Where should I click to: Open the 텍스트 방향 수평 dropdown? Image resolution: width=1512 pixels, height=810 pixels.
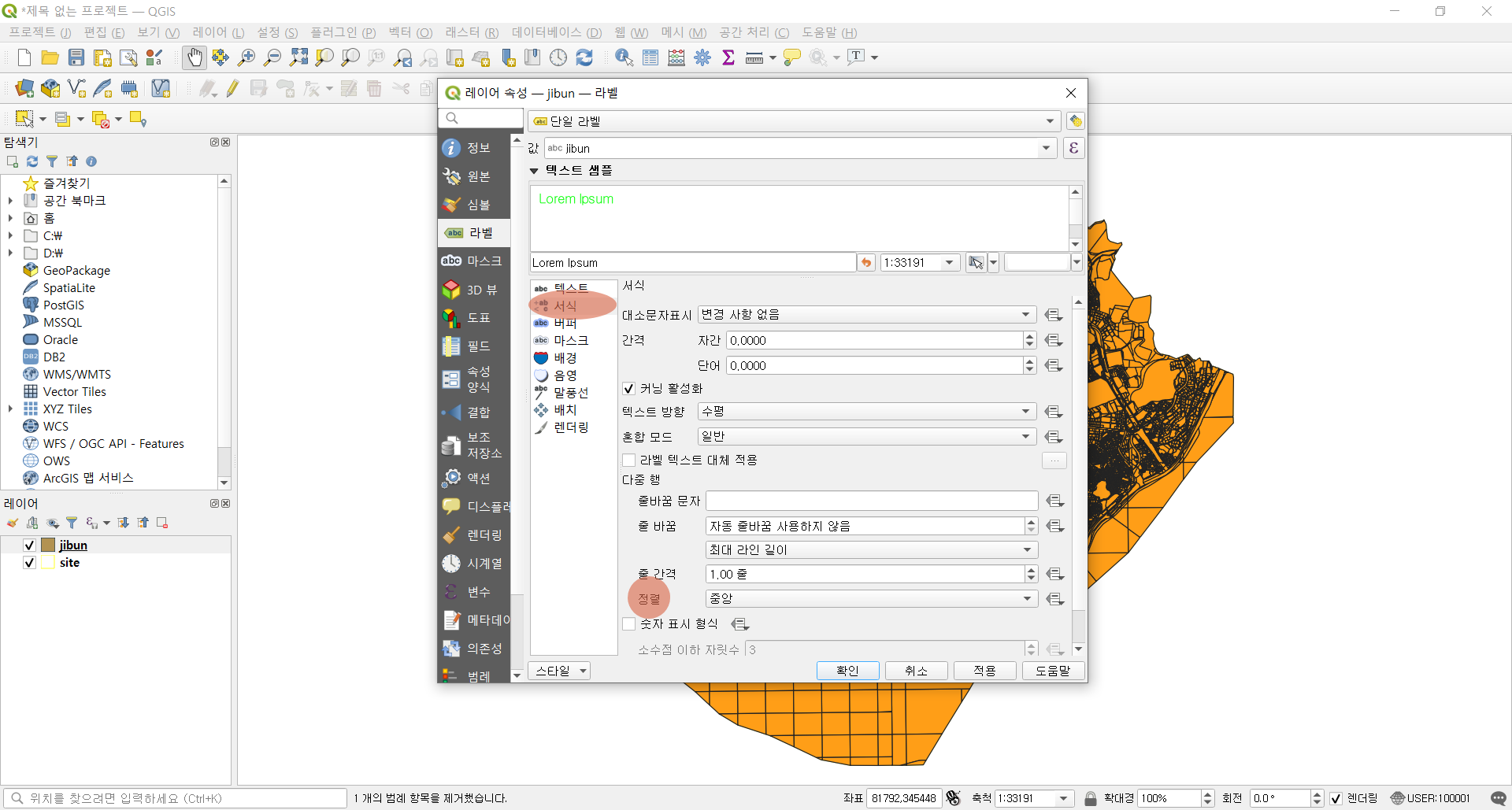tap(867, 412)
